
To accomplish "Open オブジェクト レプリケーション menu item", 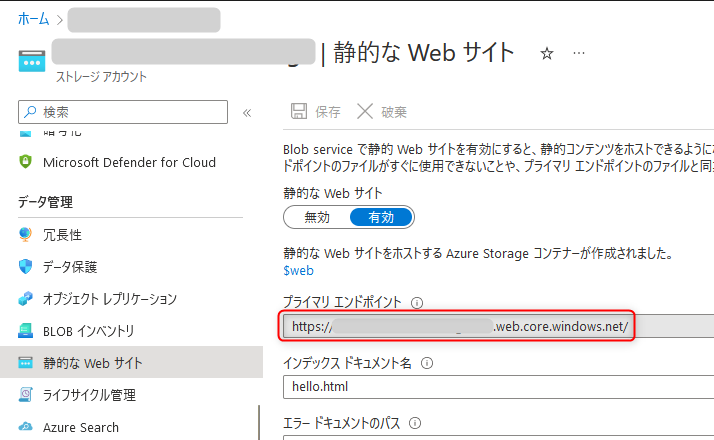I will pos(110,299).
